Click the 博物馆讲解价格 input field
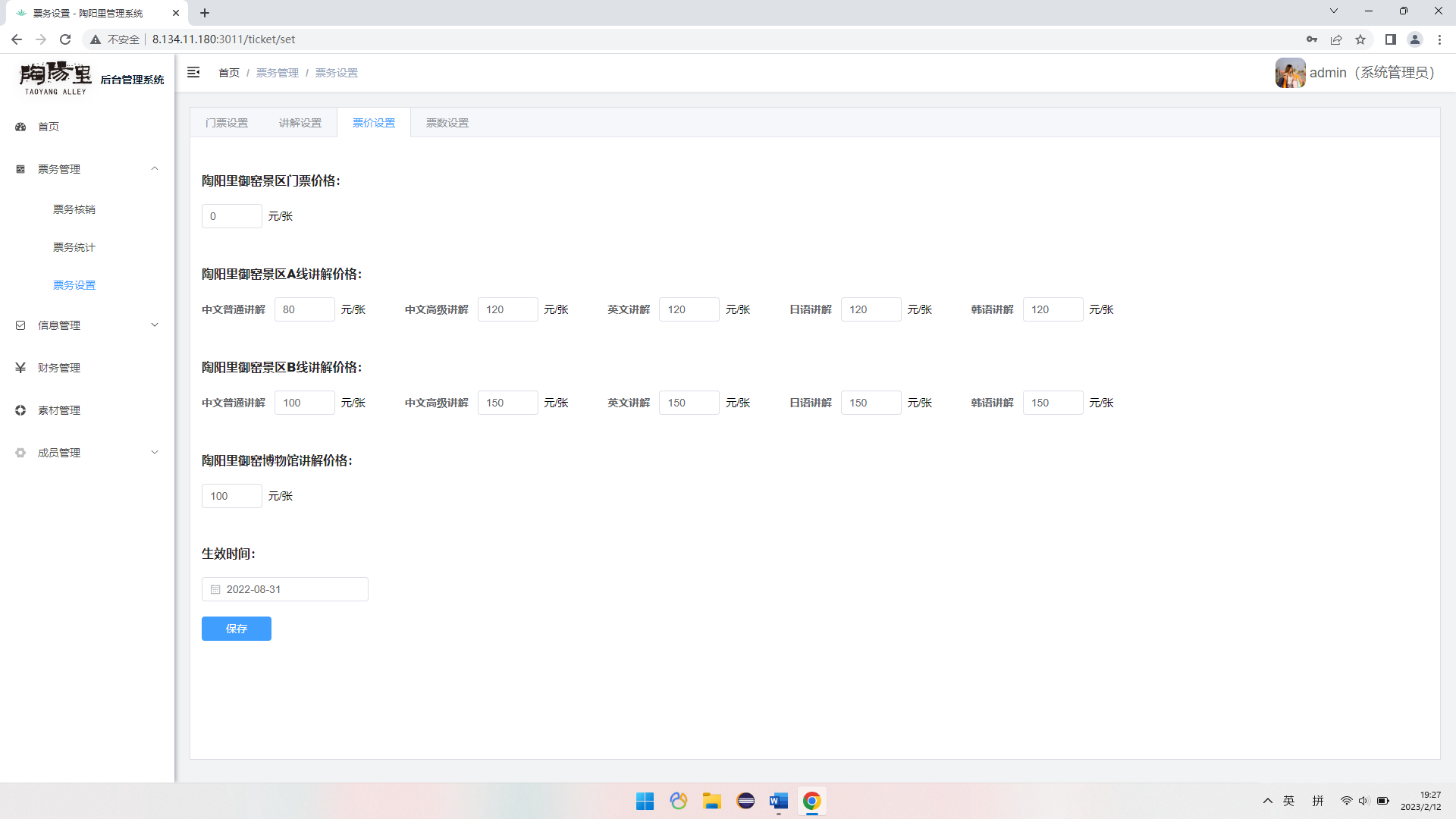The width and height of the screenshot is (1456, 819). coord(231,496)
